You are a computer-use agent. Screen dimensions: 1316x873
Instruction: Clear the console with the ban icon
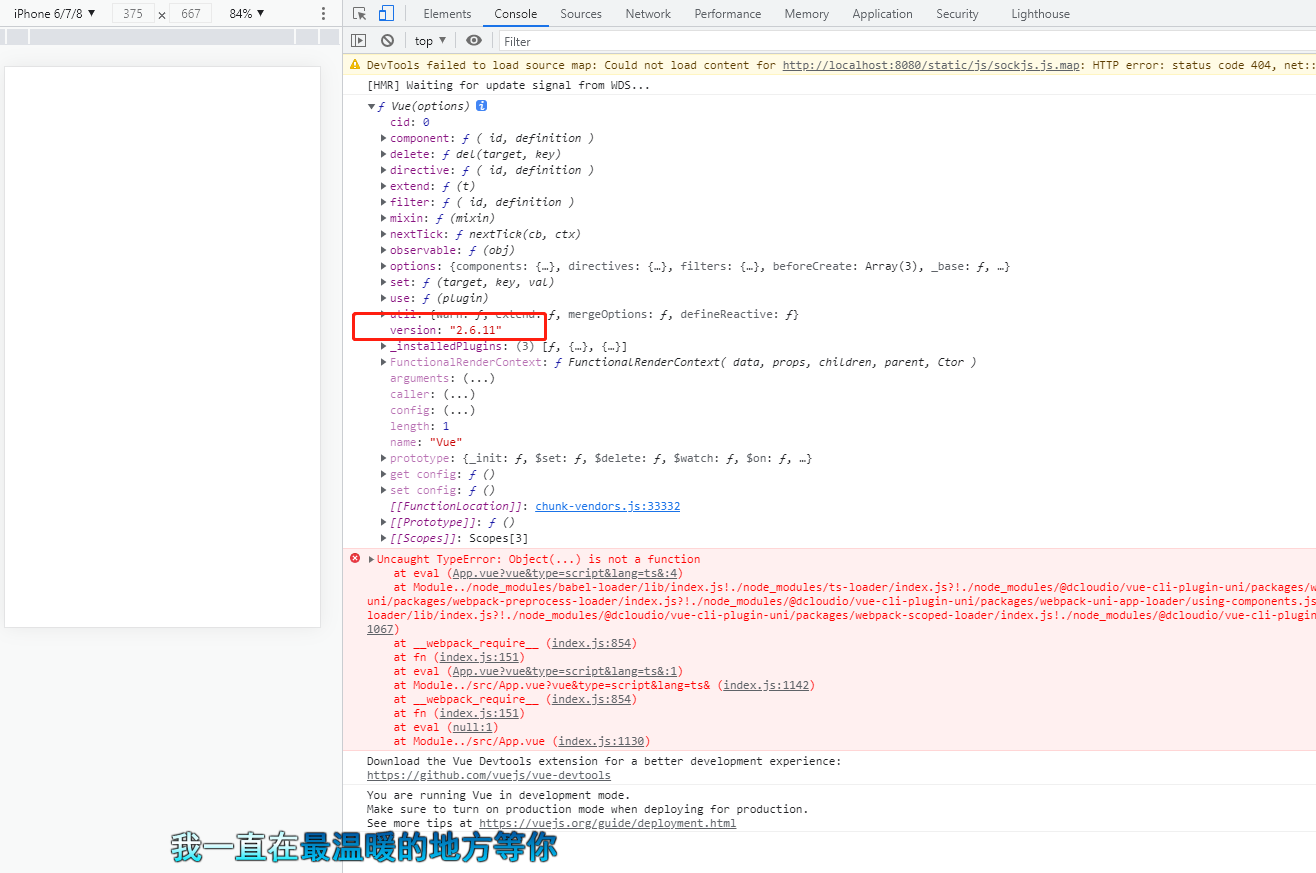(387, 41)
